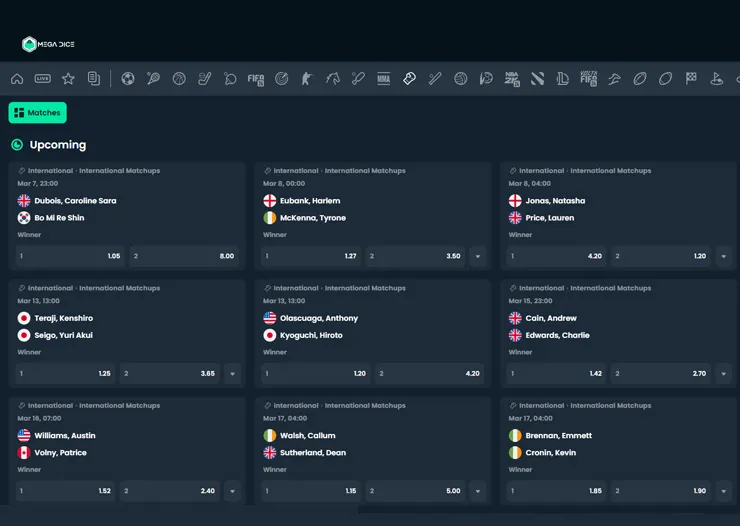Screen dimensions: 740x526
Task: Expand more markets for Eubank vs McKenna
Action: click(x=477, y=256)
